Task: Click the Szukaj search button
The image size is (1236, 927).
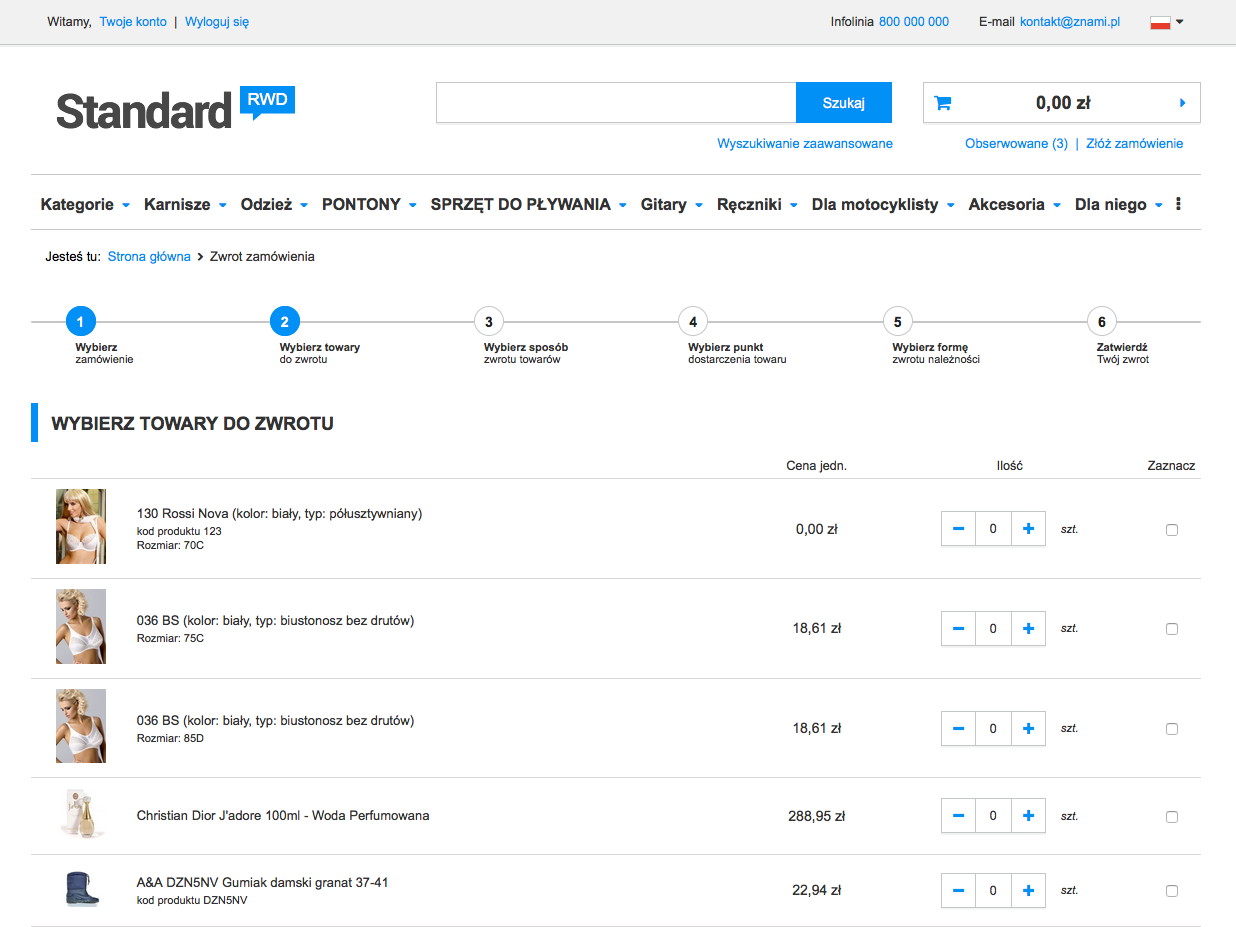Action: 843,103
